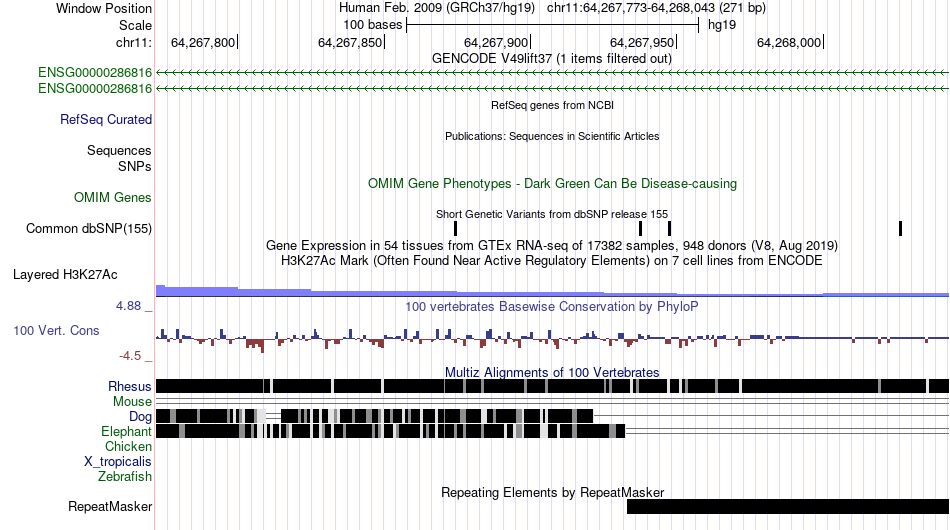Click the H3K27Ac blue signal graph
Screen dimensions: 950x530
pos(552,291)
